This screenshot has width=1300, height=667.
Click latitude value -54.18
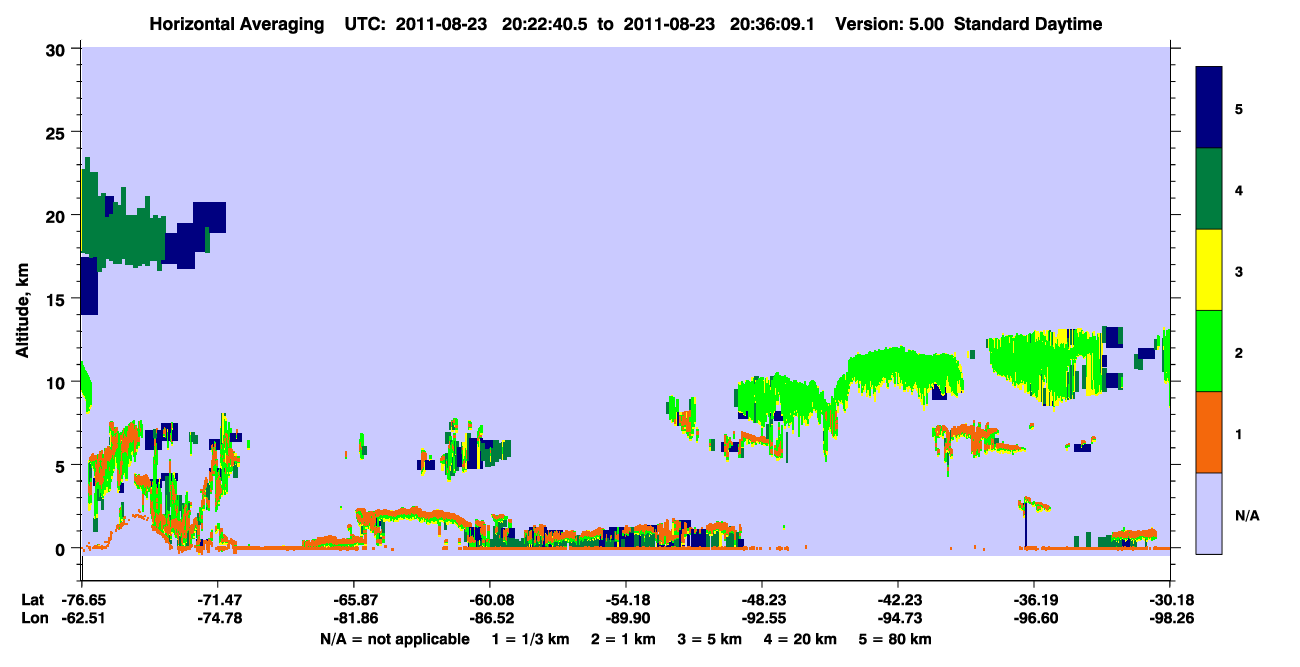(626, 599)
